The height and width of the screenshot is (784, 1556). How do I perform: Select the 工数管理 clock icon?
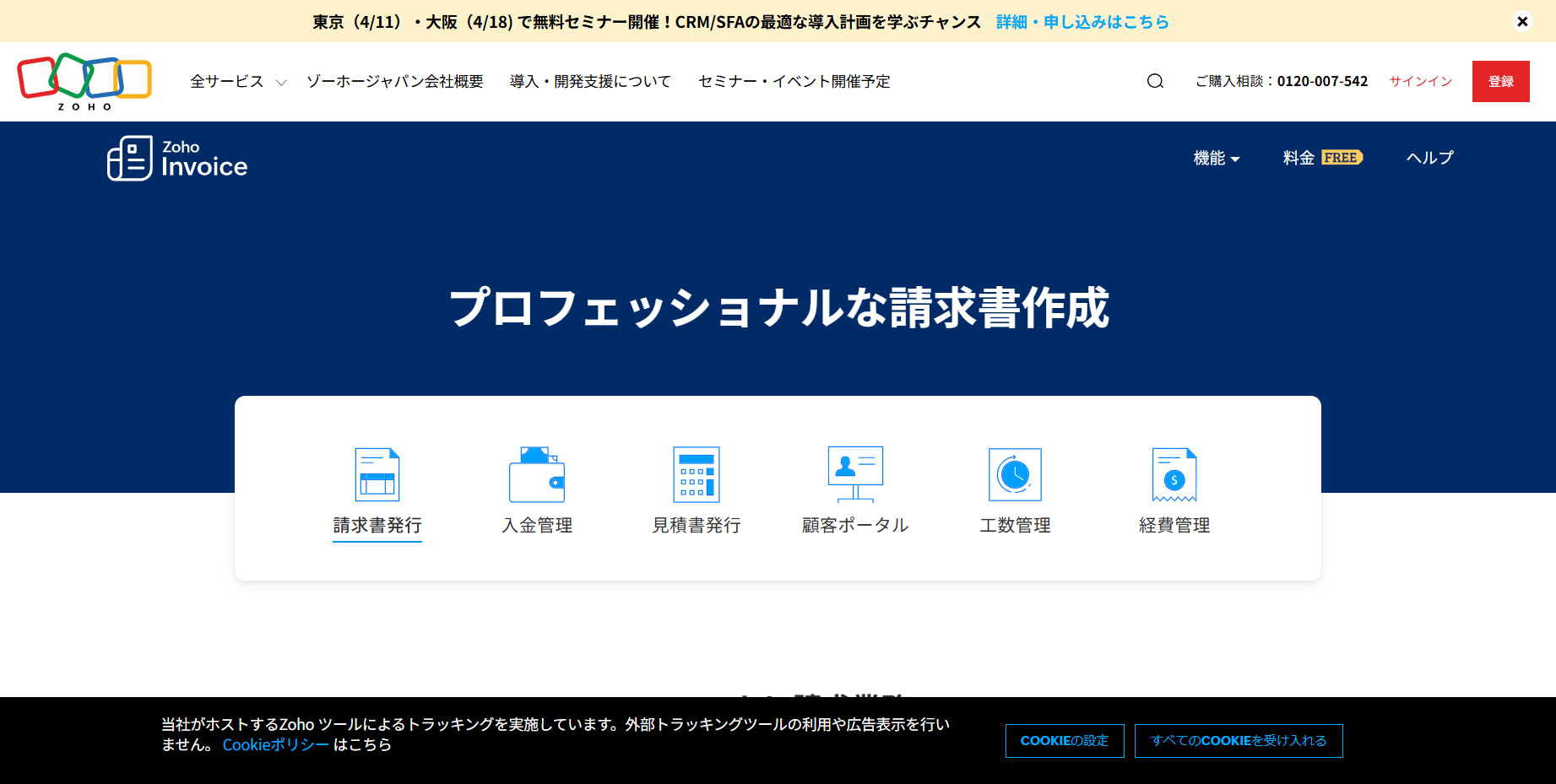1015,474
